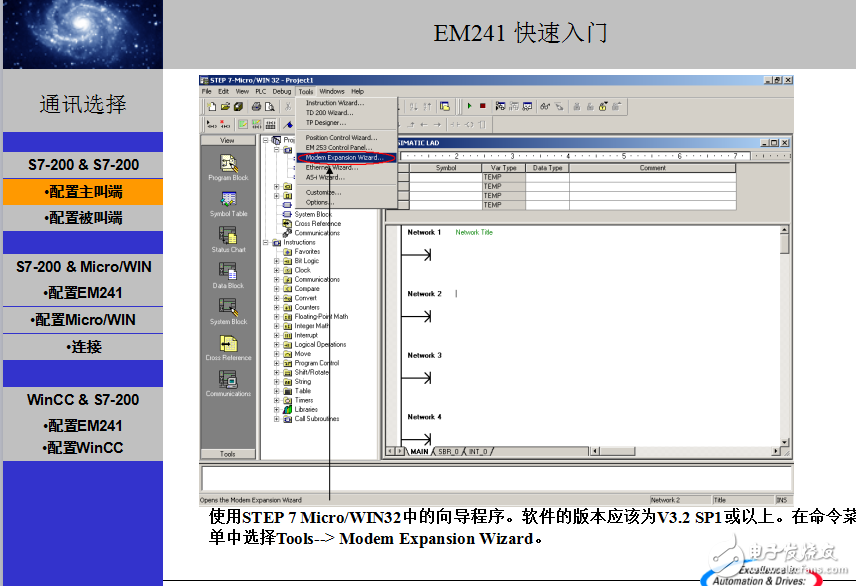Go to 配置被叫端 slide link
This screenshot has width=856, height=586.
tap(83, 218)
